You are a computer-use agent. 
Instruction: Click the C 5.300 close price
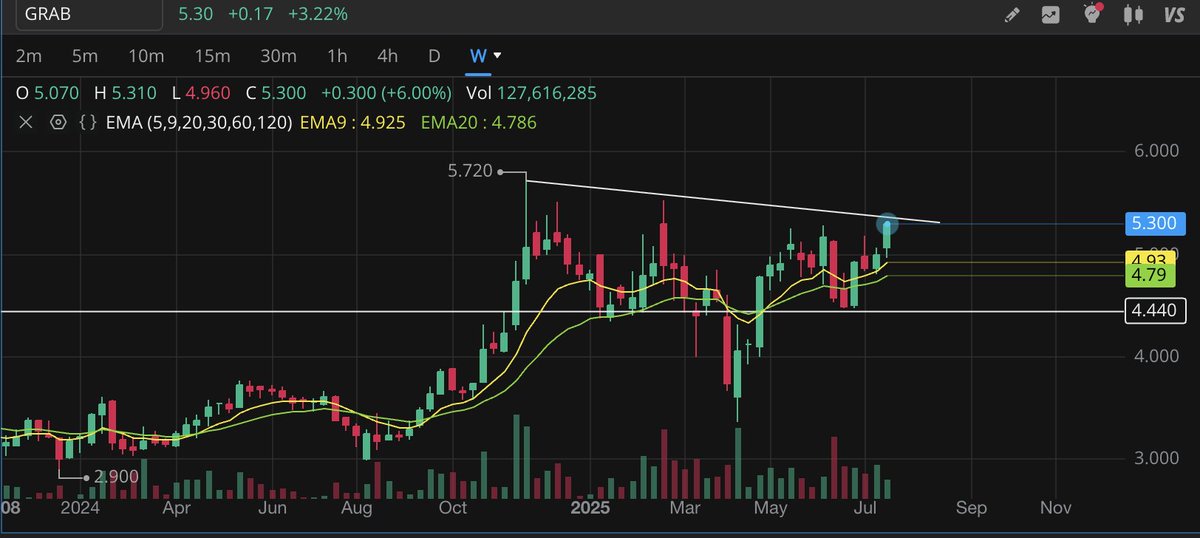[276, 93]
